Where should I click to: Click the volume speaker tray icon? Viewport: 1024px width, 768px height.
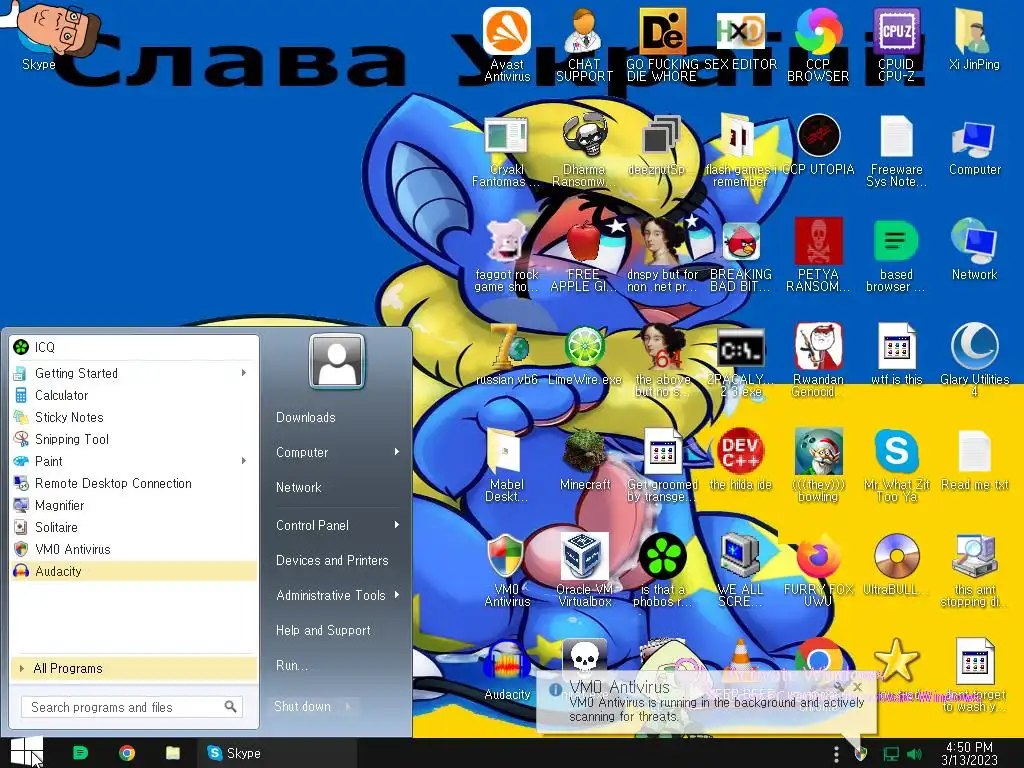(914, 754)
